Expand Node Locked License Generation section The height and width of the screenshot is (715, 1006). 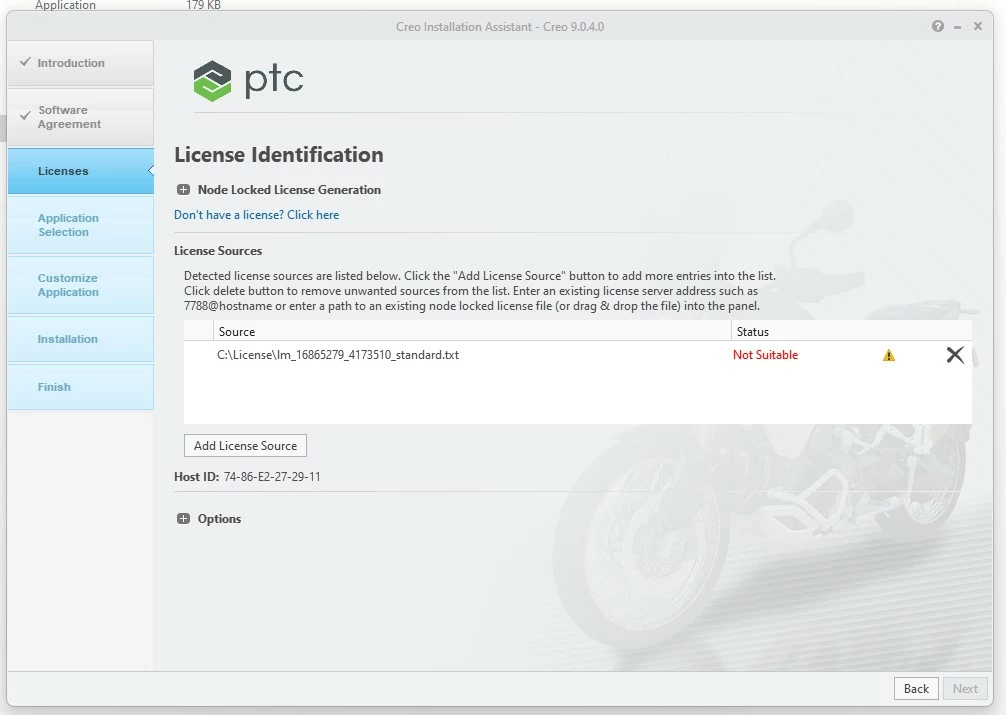[183, 189]
